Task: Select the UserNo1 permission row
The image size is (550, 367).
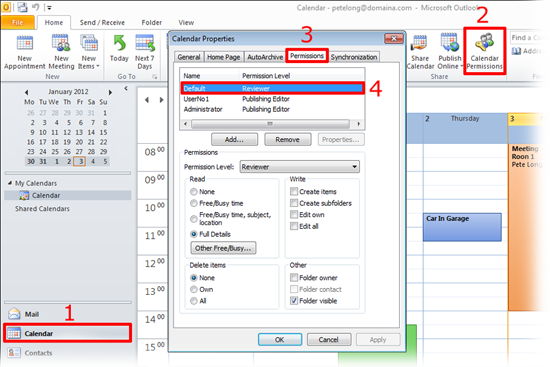Action: click(273, 99)
